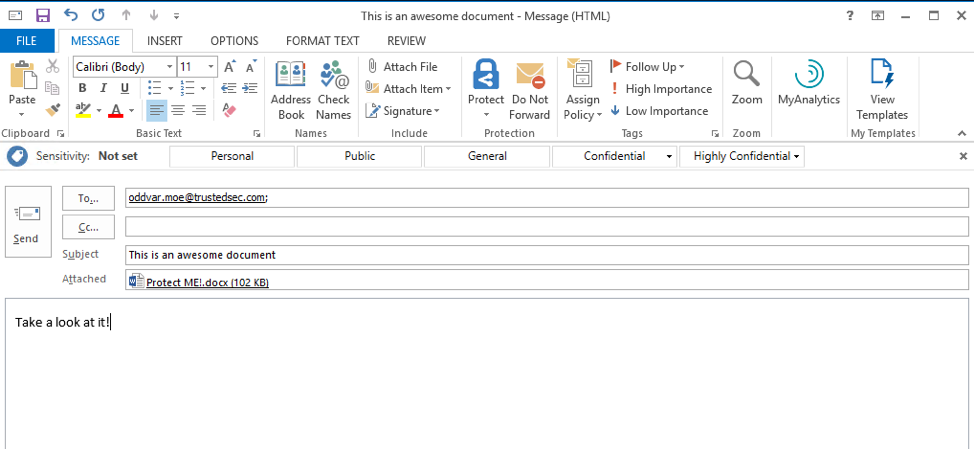The image size is (974, 449).
Task: Open the FILE tab
Action: pyautogui.click(x=27, y=41)
